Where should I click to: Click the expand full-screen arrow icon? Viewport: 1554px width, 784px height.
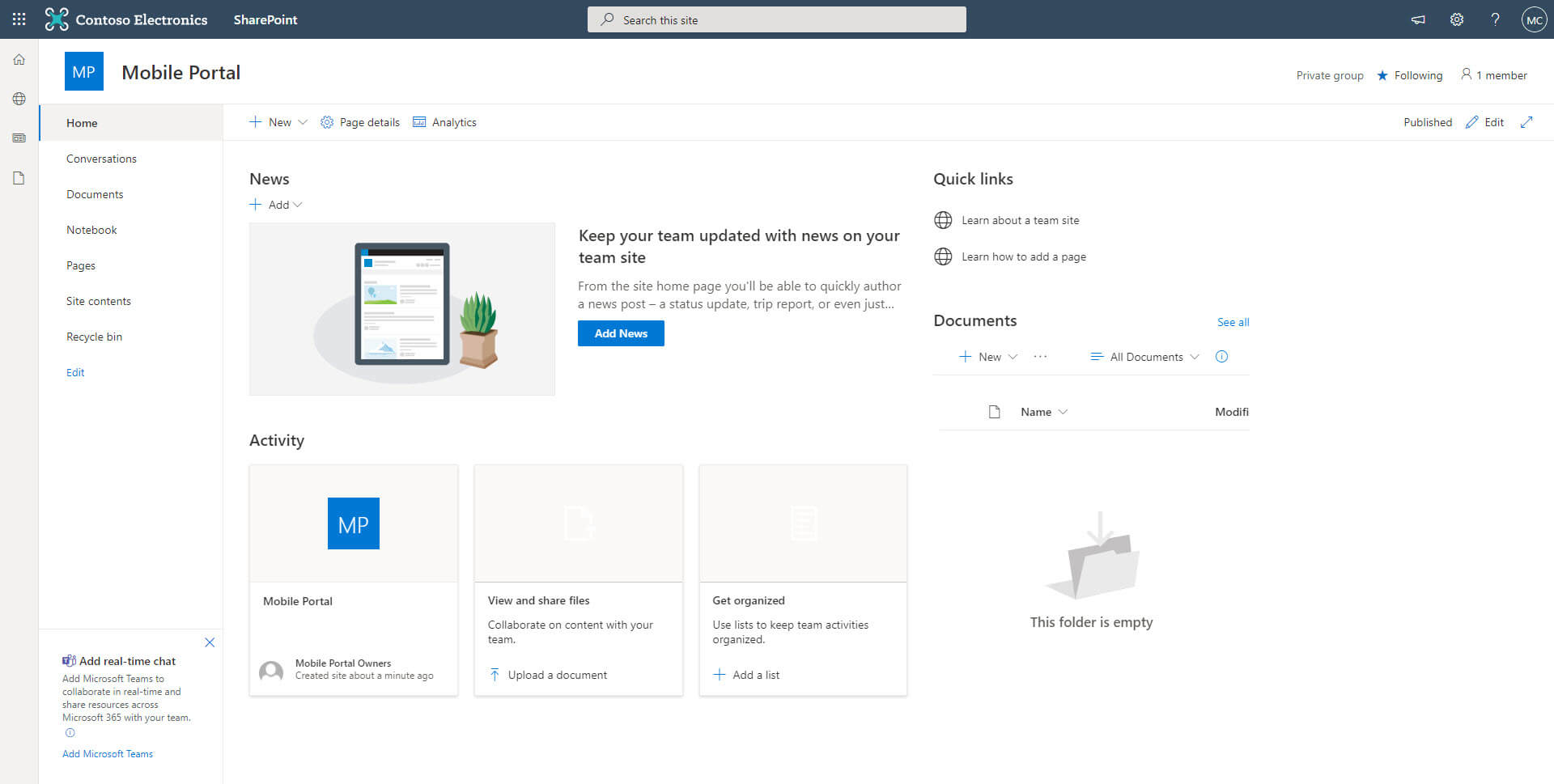[x=1526, y=122]
